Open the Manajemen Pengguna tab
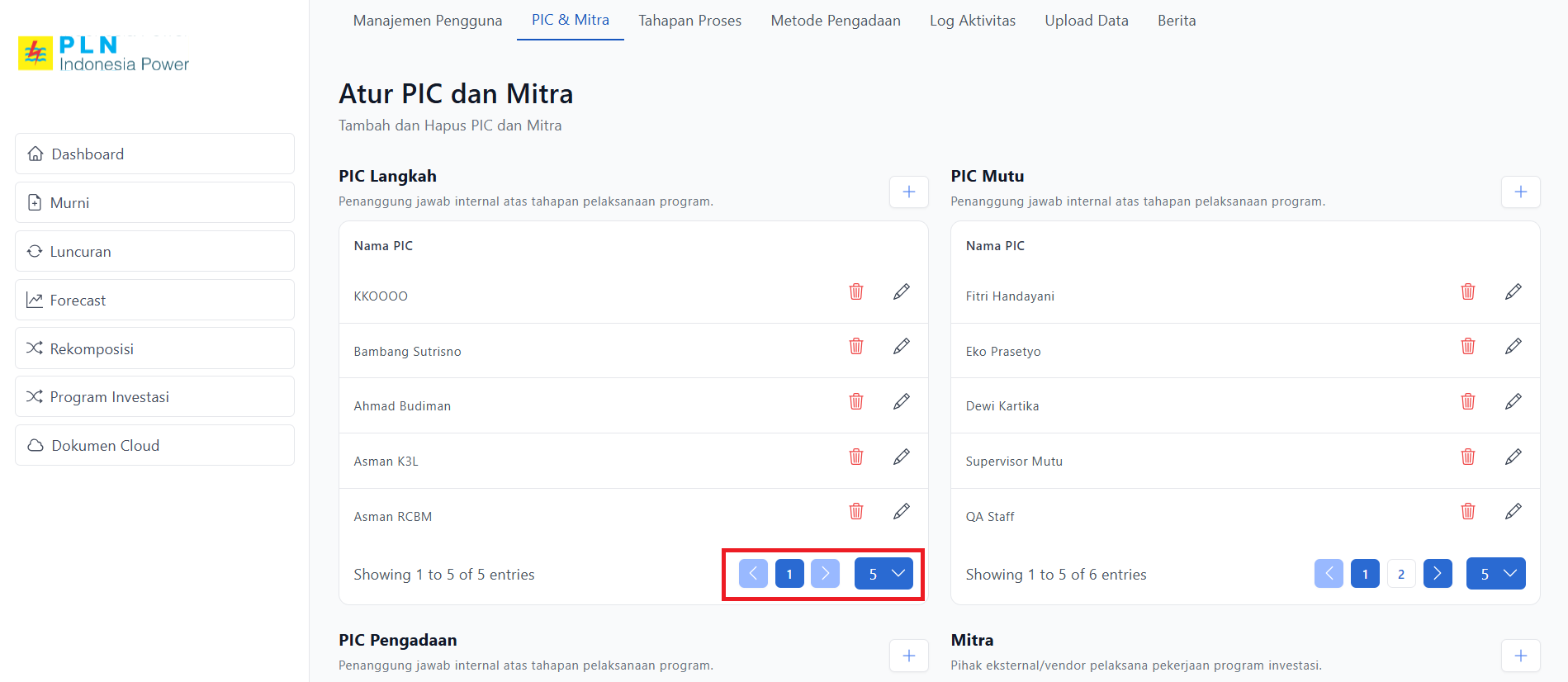Screen dimensions: 1568x682 click(x=427, y=21)
